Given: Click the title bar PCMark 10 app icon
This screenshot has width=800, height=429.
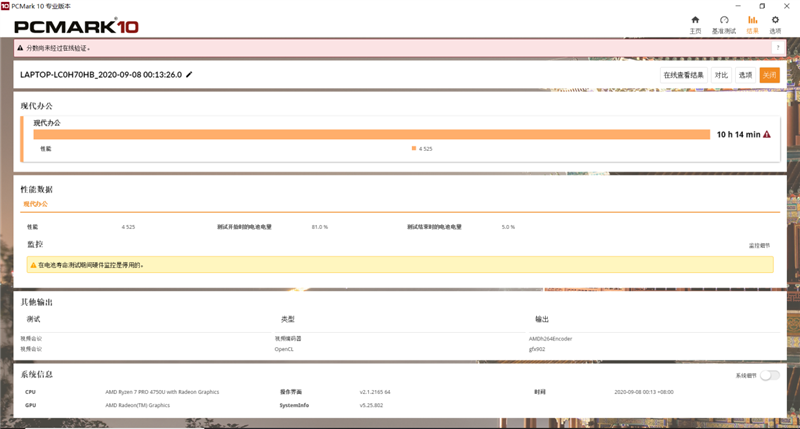Looking at the screenshot, I should pos(5,6).
